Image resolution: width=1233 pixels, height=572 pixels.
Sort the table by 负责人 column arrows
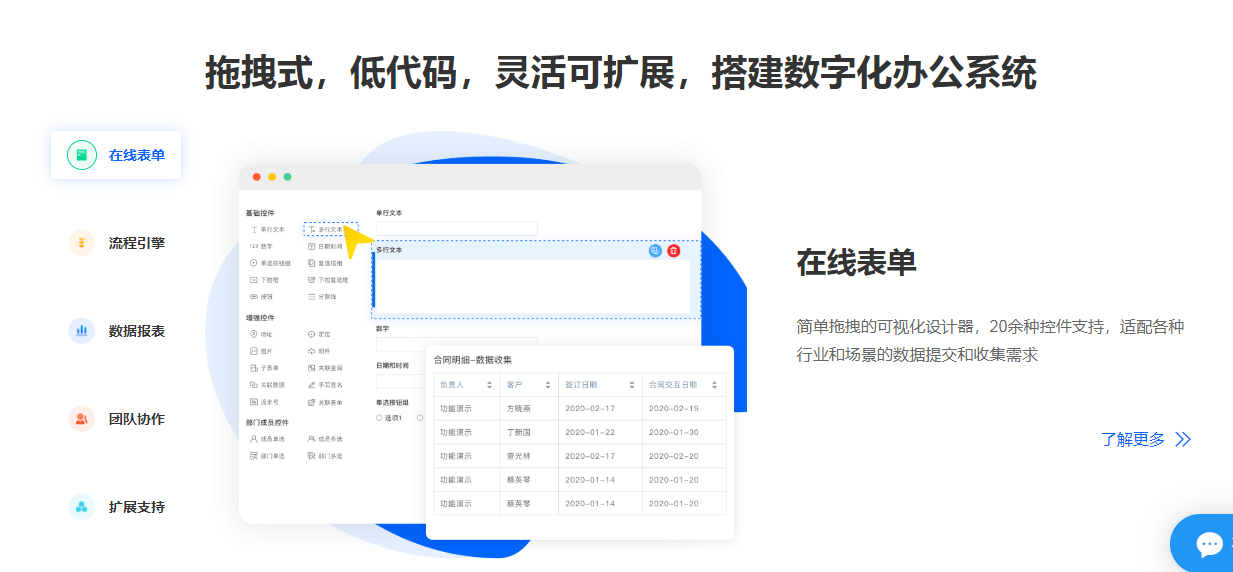[x=489, y=385]
